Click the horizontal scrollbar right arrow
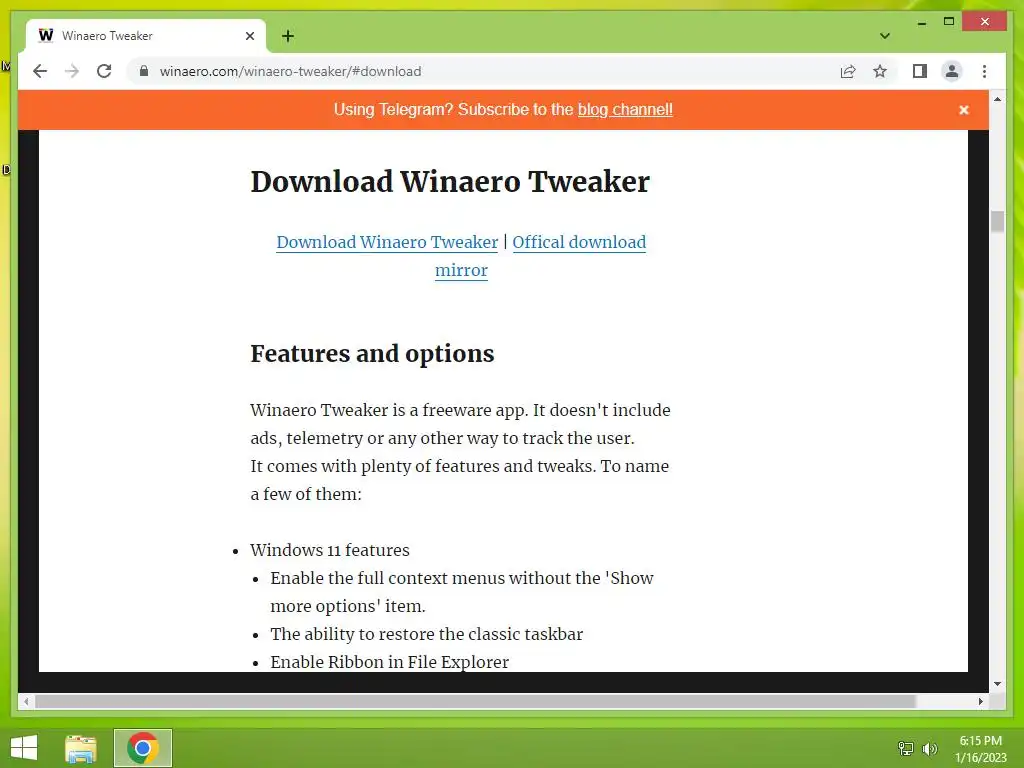 point(981,701)
